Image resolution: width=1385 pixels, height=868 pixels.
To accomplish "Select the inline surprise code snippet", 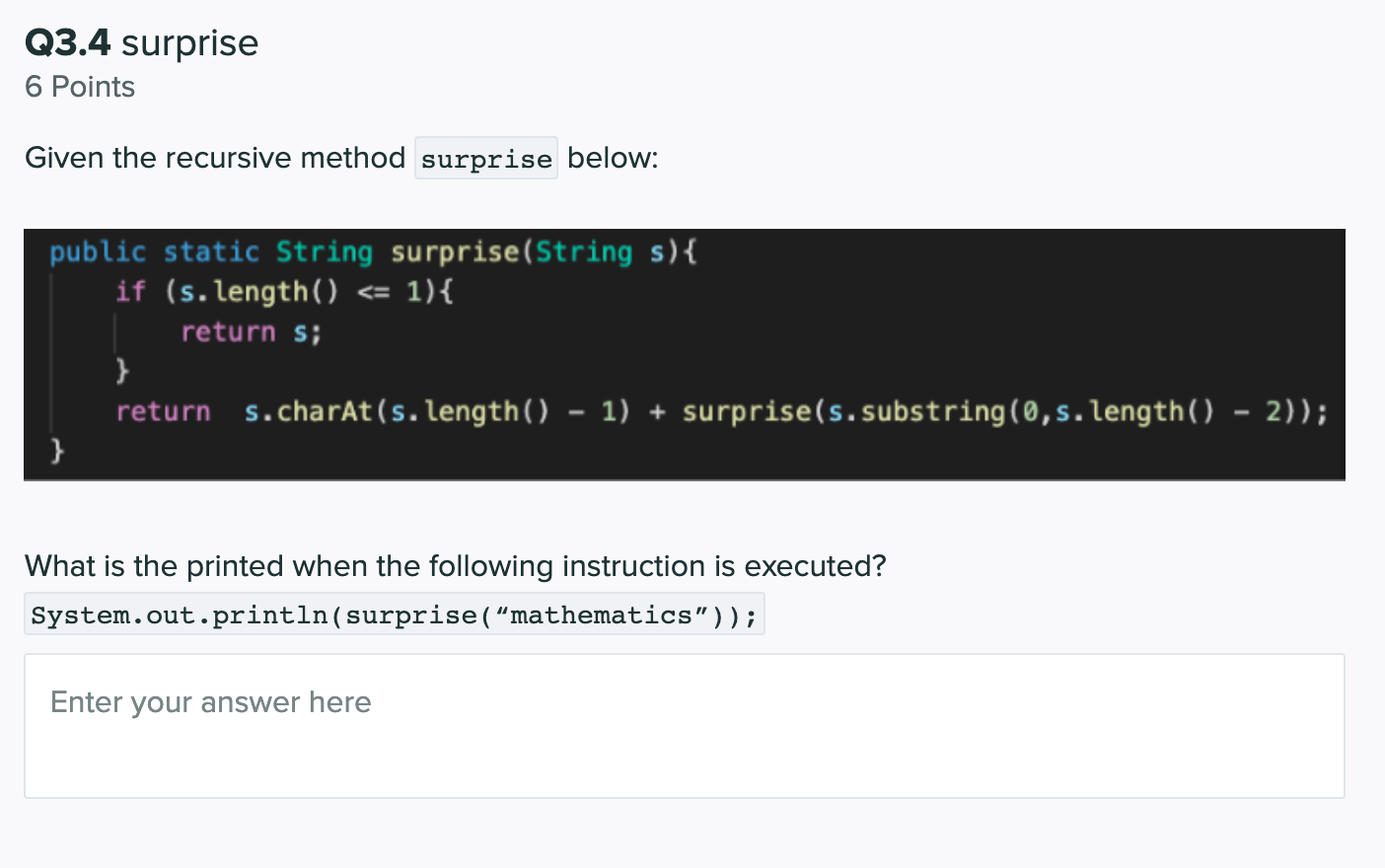I will (485, 158).
